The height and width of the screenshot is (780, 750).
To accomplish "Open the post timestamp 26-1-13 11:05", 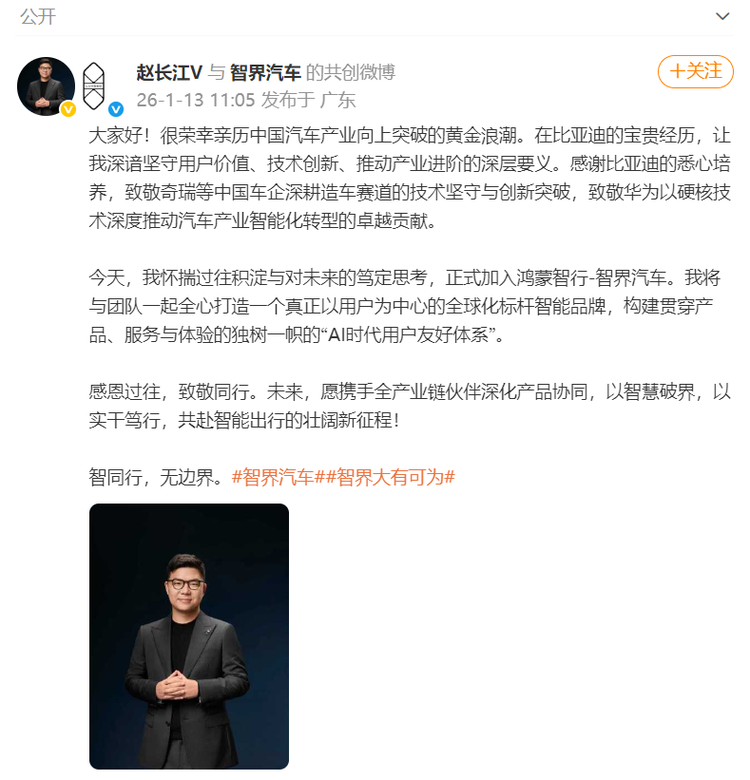I will click(195, 100).
